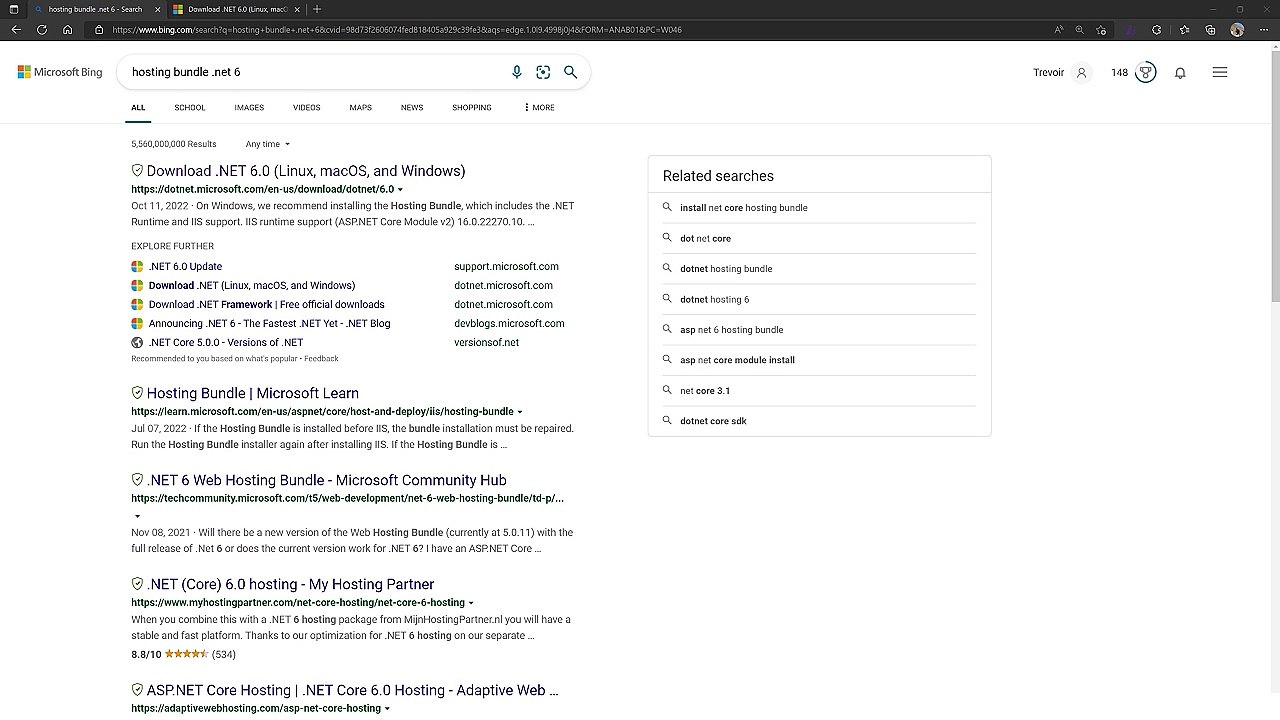The image size is (1280, 720).
Task: Expand dropdown arrow beside myhostingpartner.com URL
Action: pos(471,603)
